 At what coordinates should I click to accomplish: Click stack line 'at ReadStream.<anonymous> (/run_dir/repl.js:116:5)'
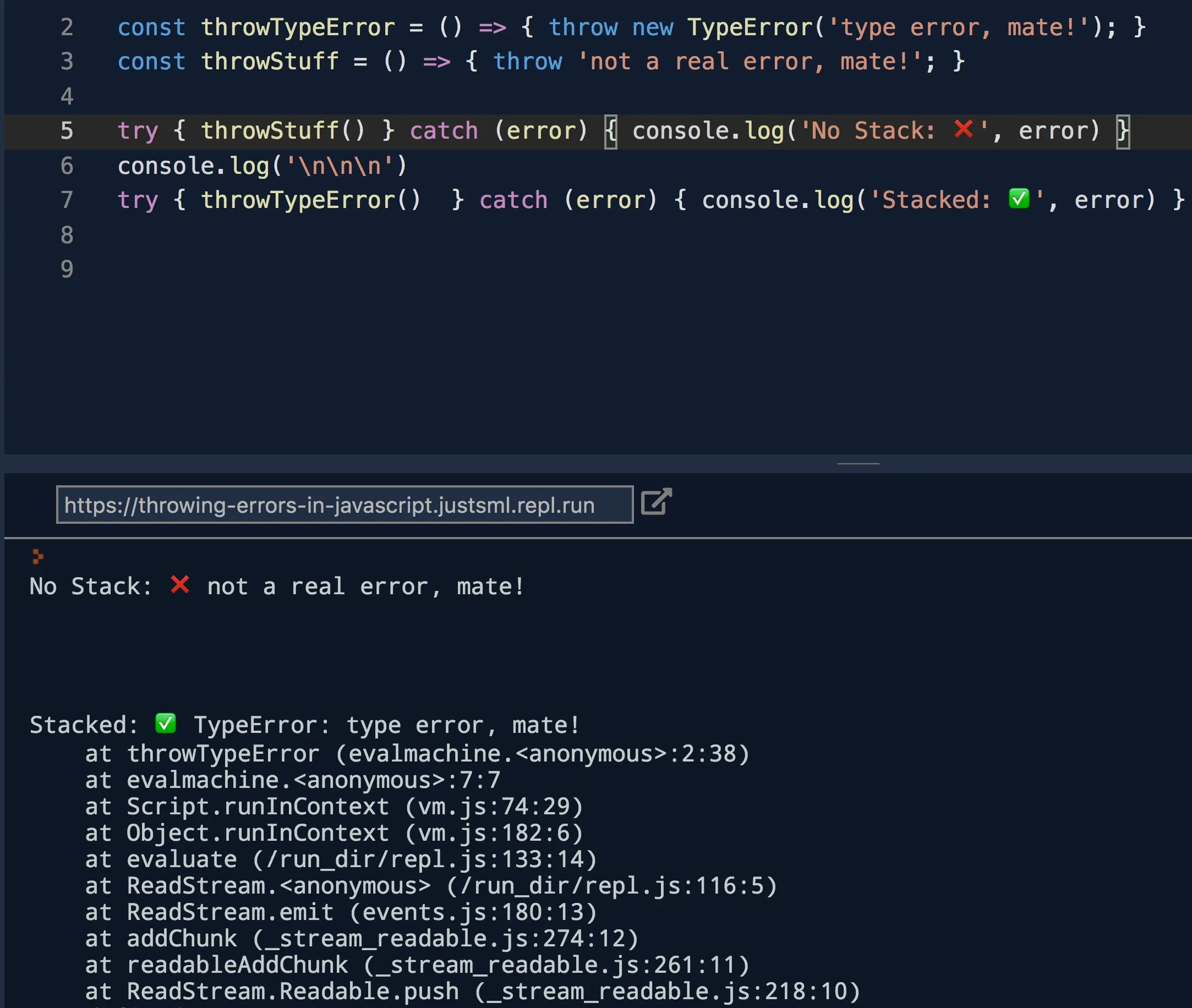[431, 886]
